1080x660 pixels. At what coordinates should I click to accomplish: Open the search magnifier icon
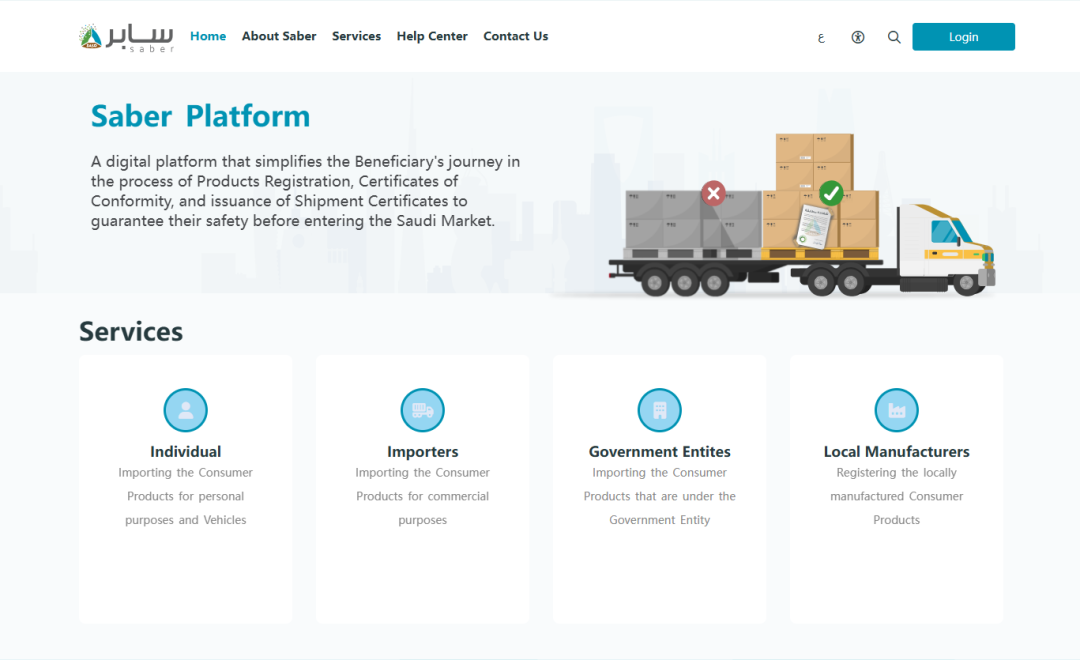[894, 37]
